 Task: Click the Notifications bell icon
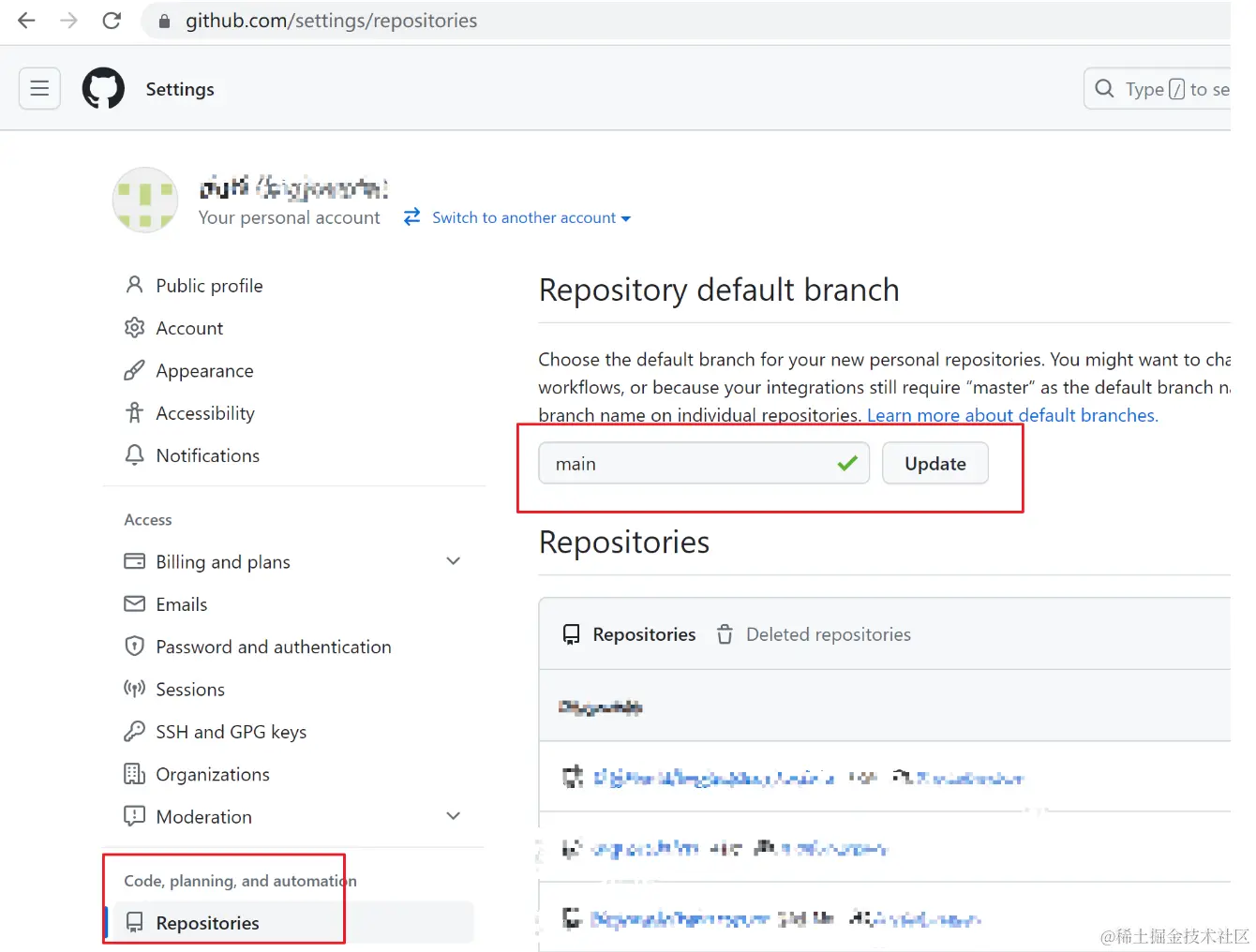point(135,455)
